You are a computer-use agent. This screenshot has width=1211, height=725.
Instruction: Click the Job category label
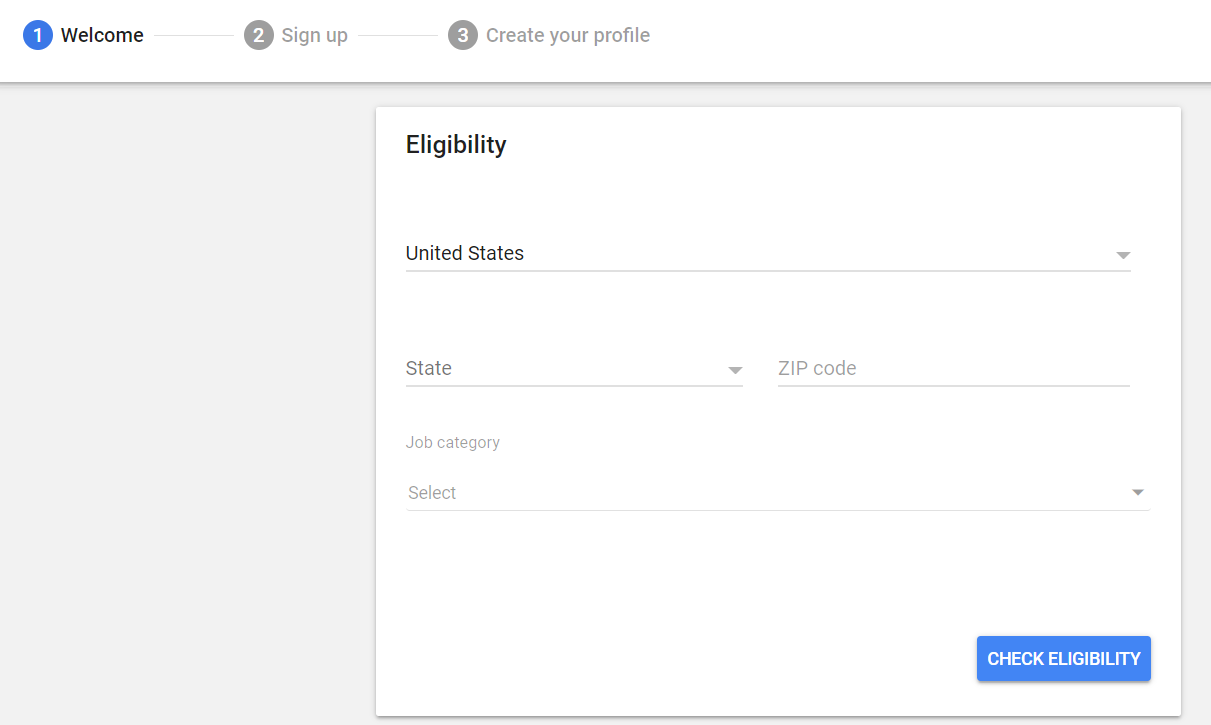453,442
